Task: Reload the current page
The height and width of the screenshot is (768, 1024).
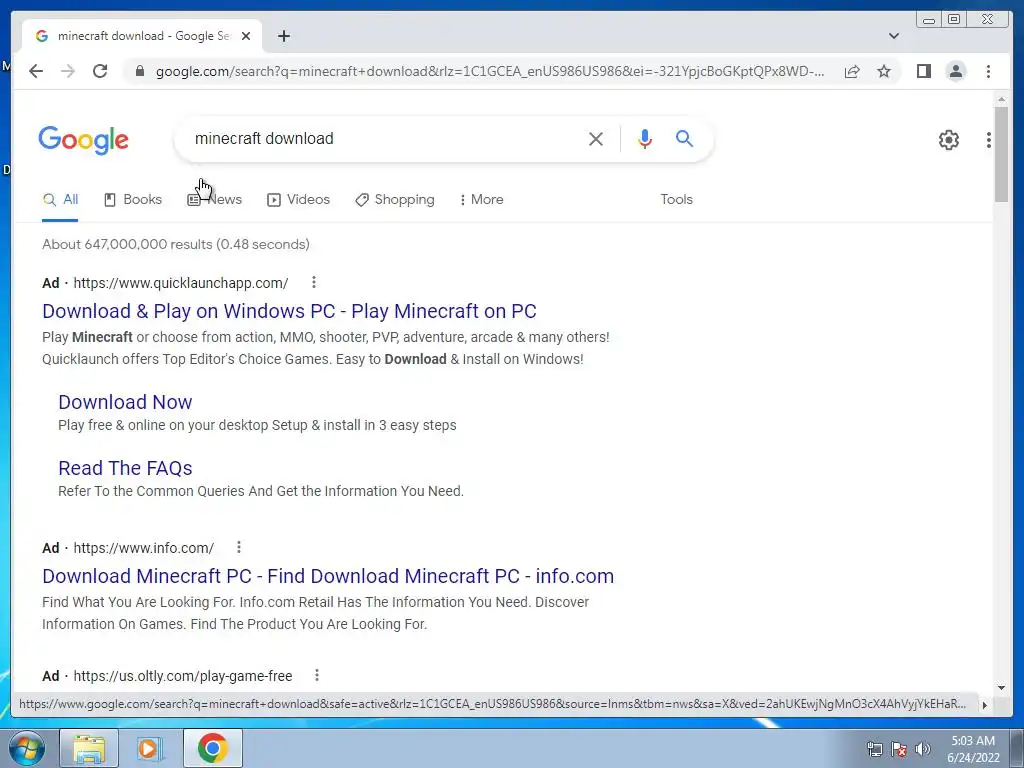Action: pyautogui.click(x=100, y=71)
